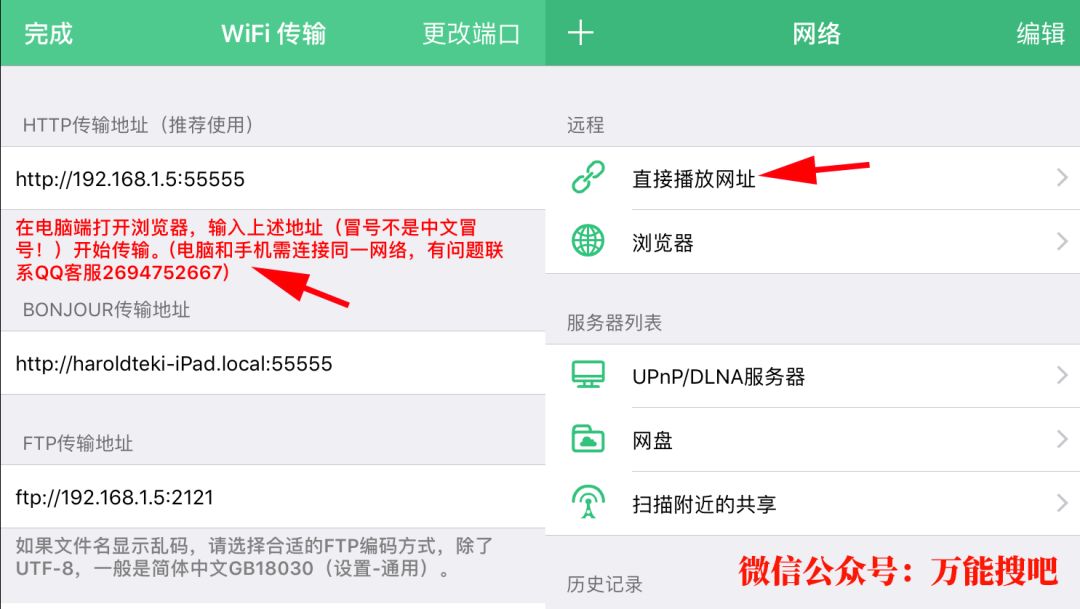Tap the antenna icon to scan nearby shares
The image size is (1080, 609).
pyautogui.click(x=588, y=502)
